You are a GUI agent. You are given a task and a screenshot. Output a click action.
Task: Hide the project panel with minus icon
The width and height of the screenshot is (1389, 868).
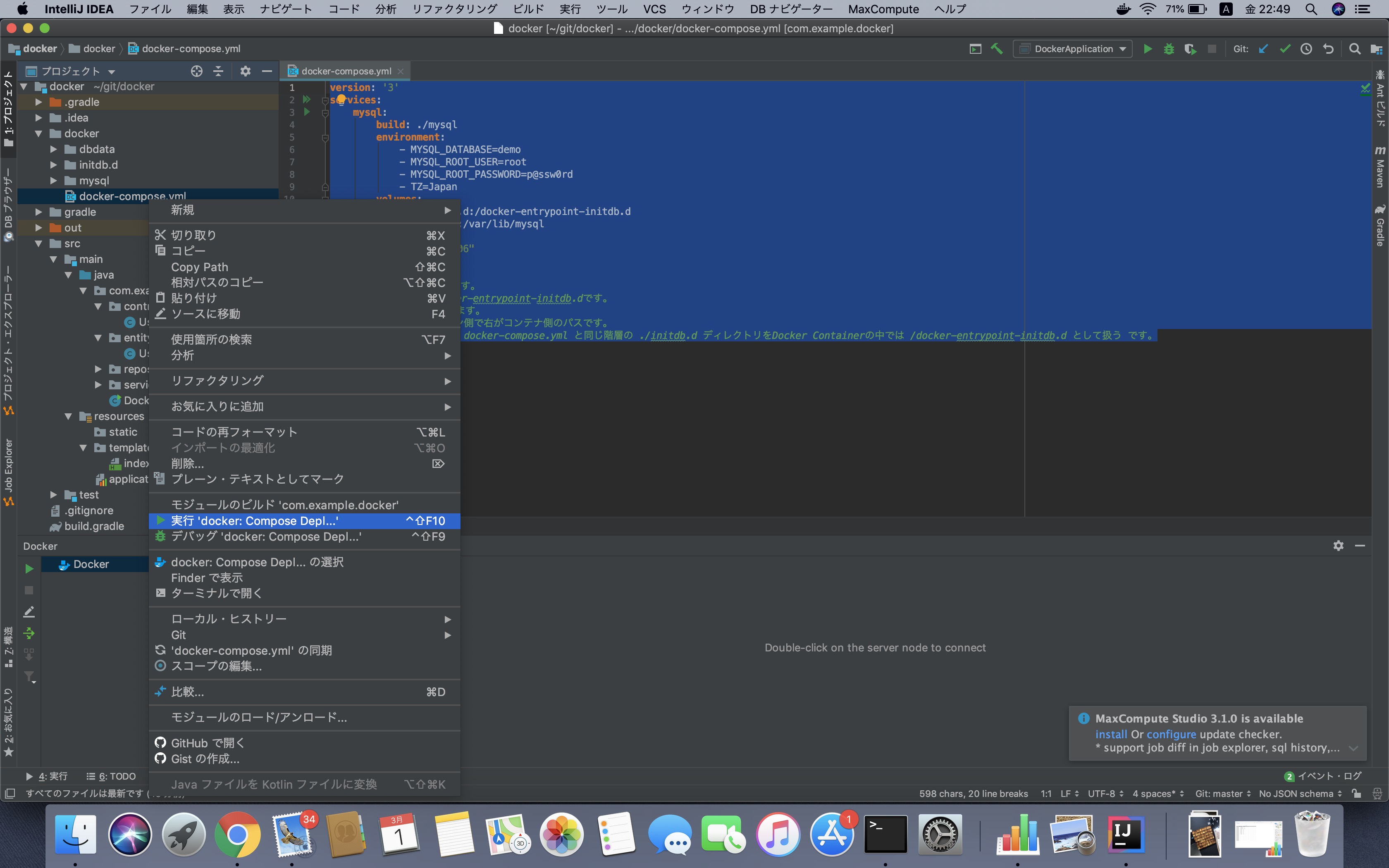[267, 71]
